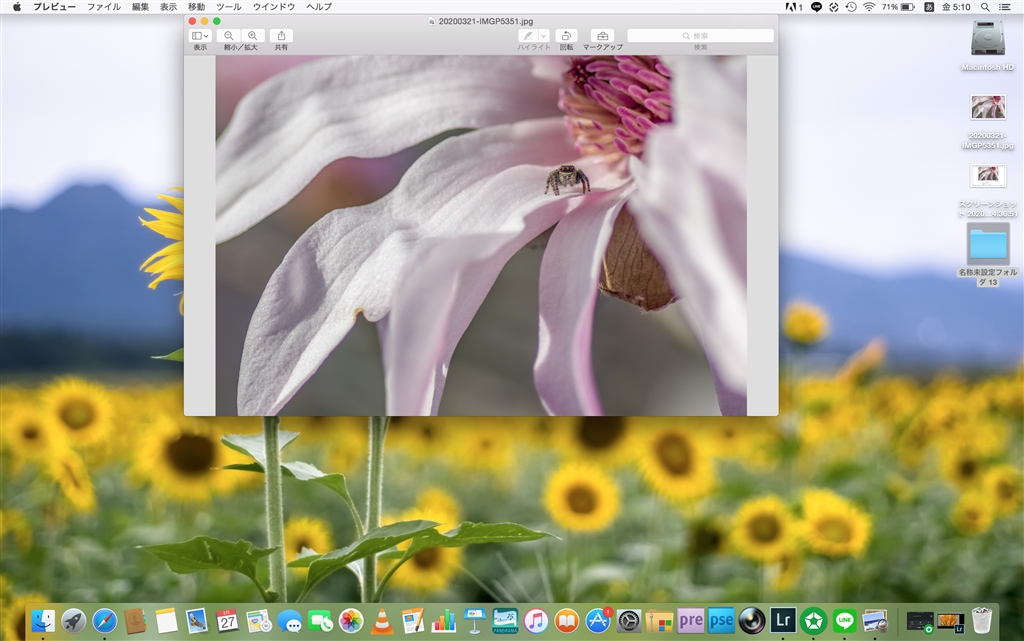Open the share (共有) button

click(281, 36)
